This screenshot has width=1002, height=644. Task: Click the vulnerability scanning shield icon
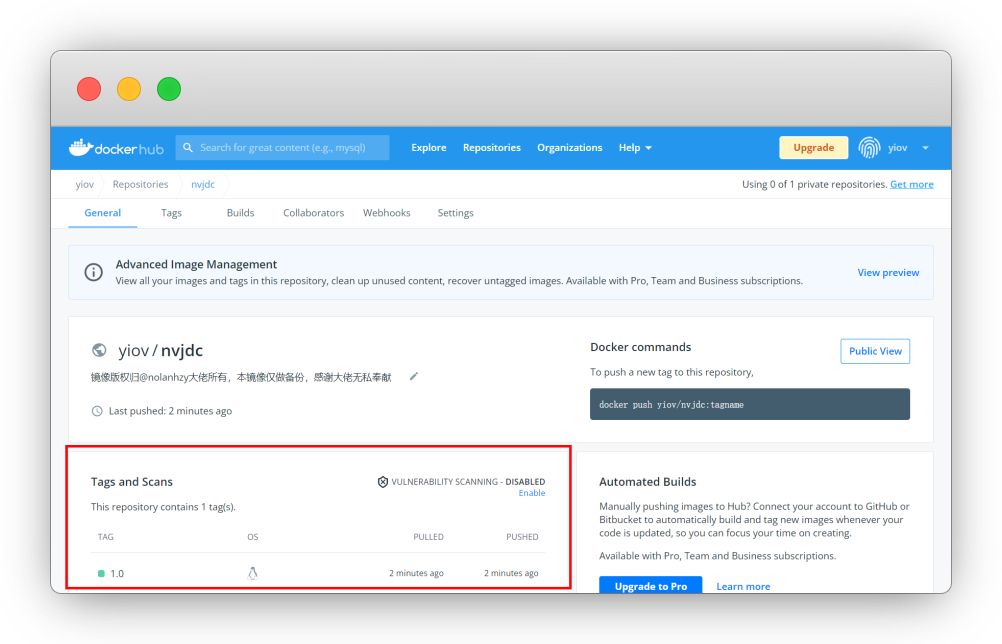tap(382, 482)
